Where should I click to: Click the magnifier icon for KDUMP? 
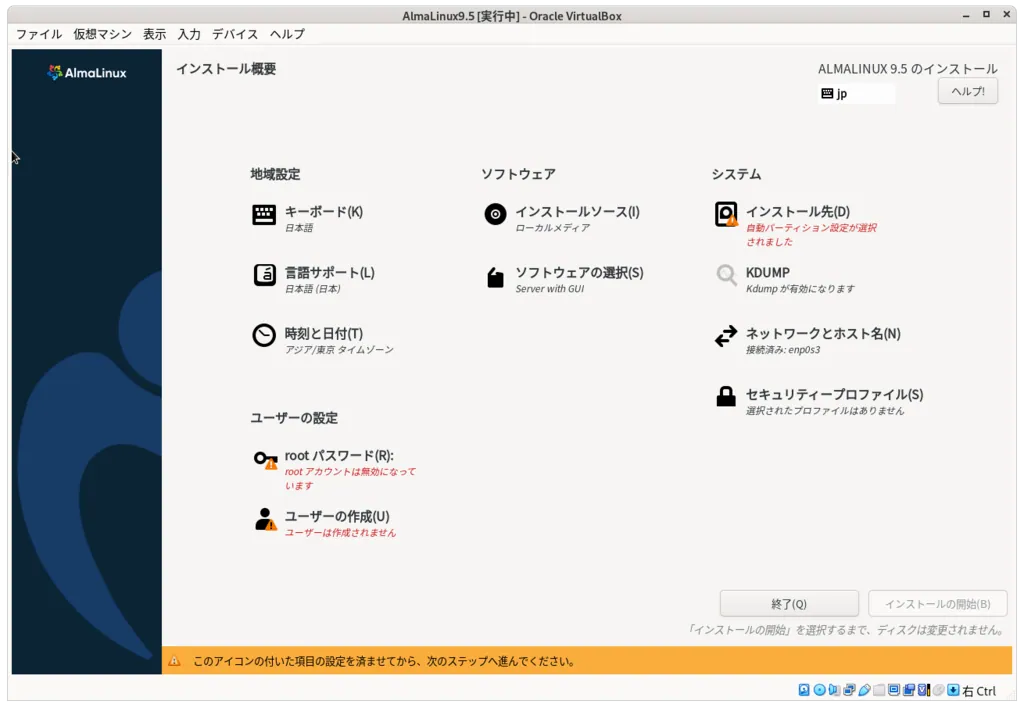point(726,276)
